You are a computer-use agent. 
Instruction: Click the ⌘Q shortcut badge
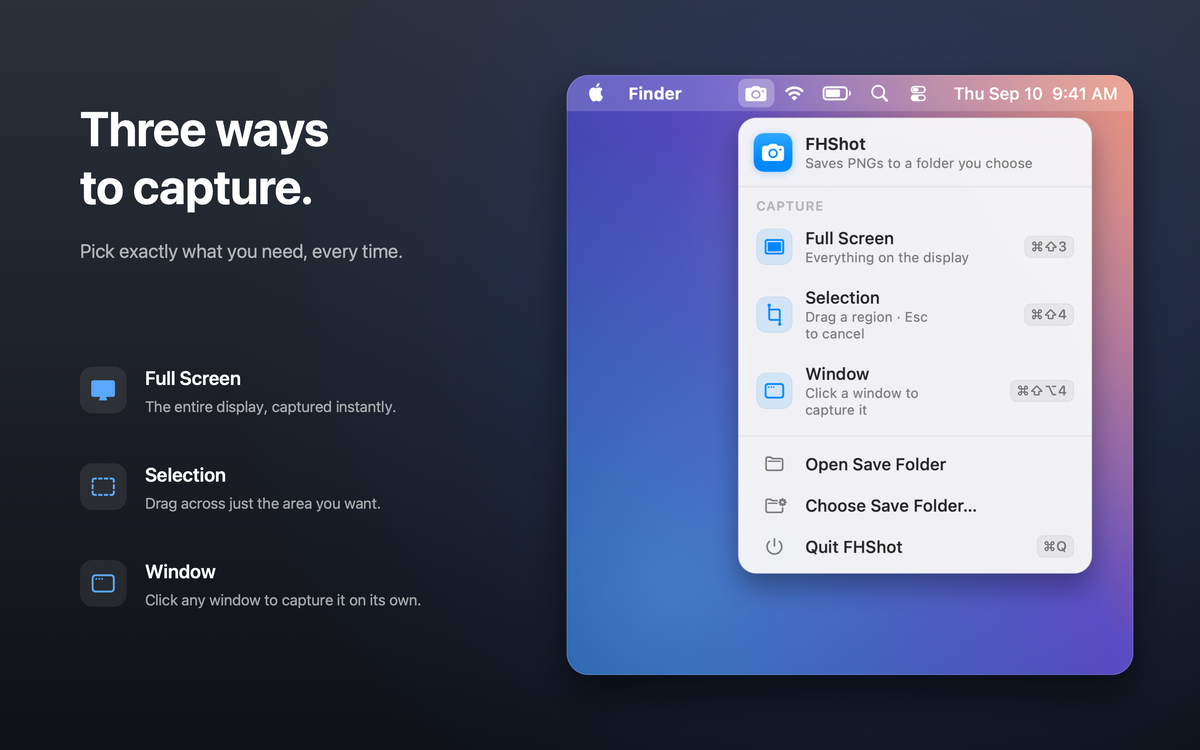click(x=1055, y=547)
